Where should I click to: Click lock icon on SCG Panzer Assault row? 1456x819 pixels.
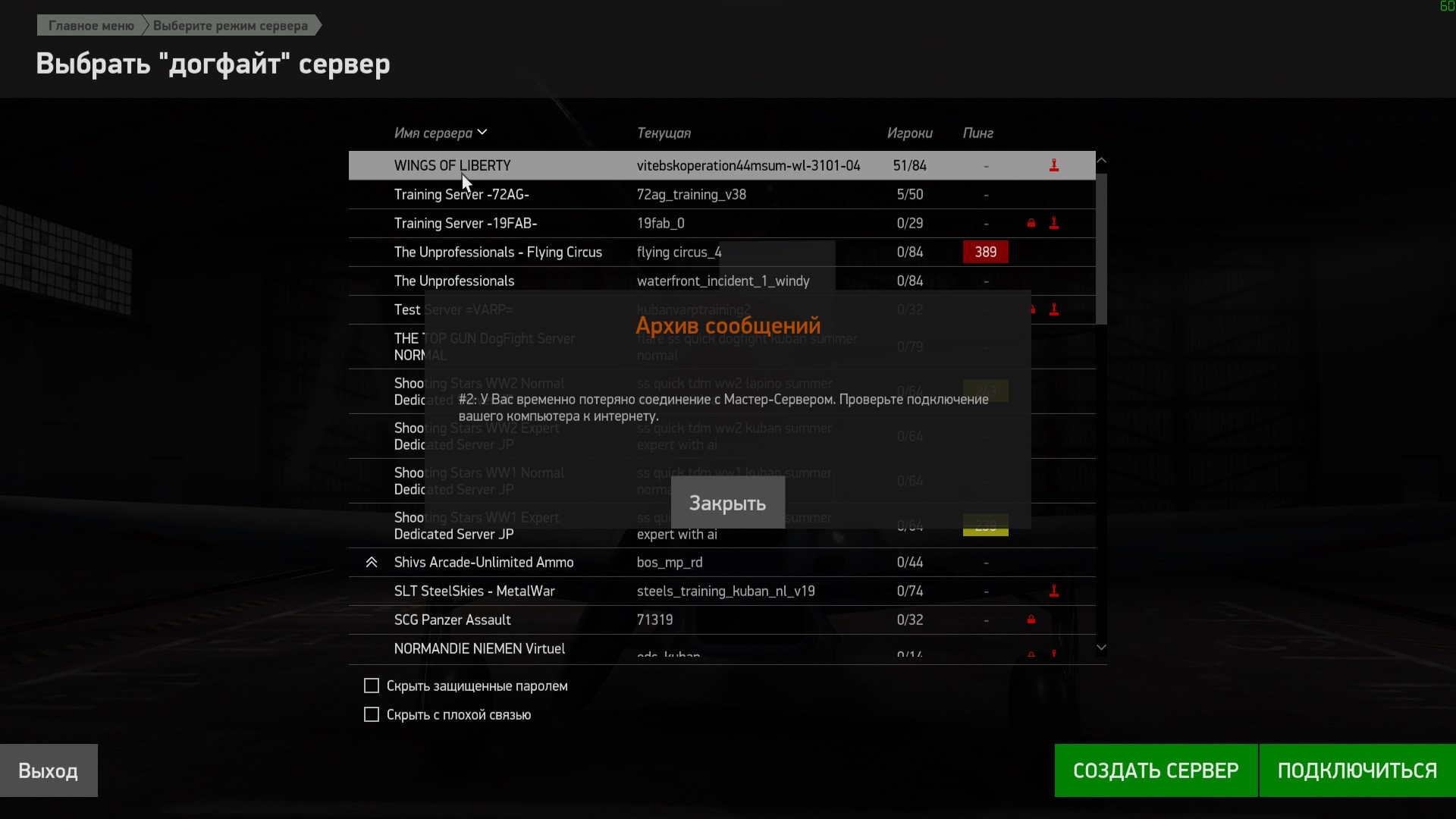(x=1031, y=620)
